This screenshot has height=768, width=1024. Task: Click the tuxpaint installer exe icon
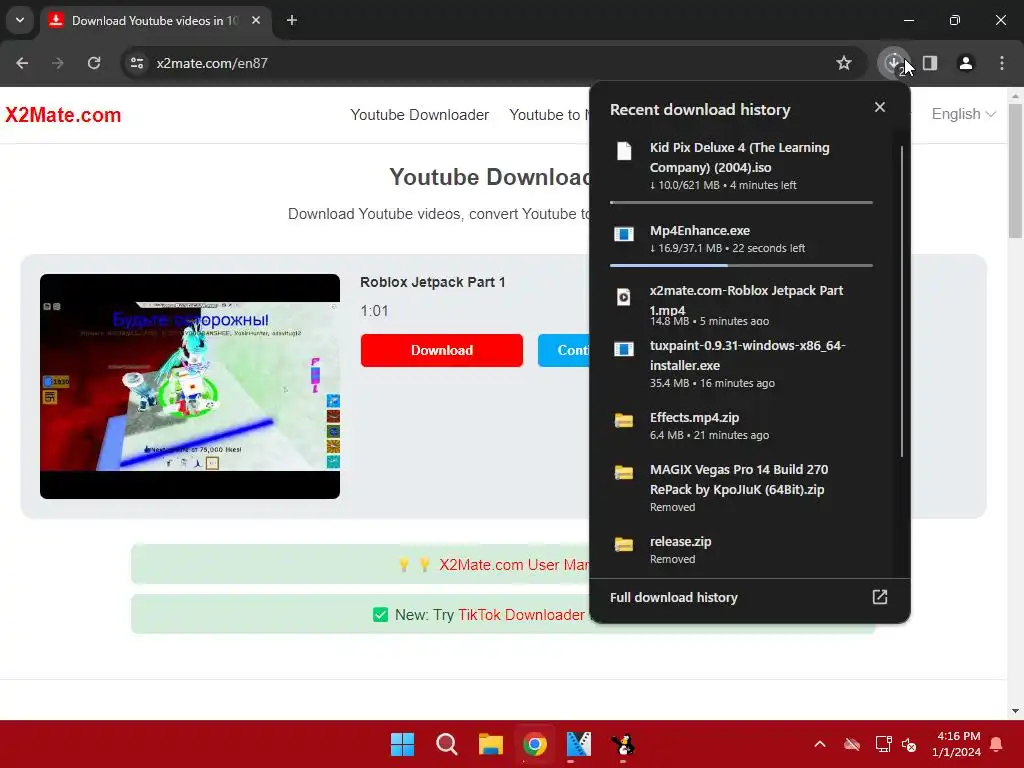(624, 349)
